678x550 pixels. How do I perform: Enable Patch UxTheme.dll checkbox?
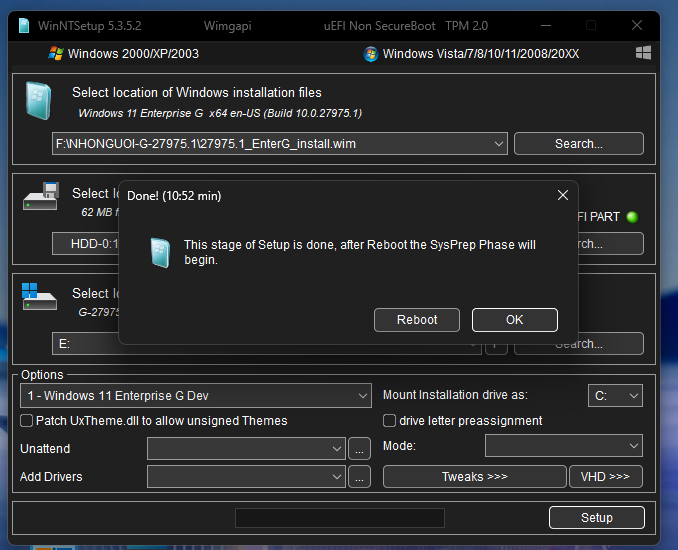(26, 421)
